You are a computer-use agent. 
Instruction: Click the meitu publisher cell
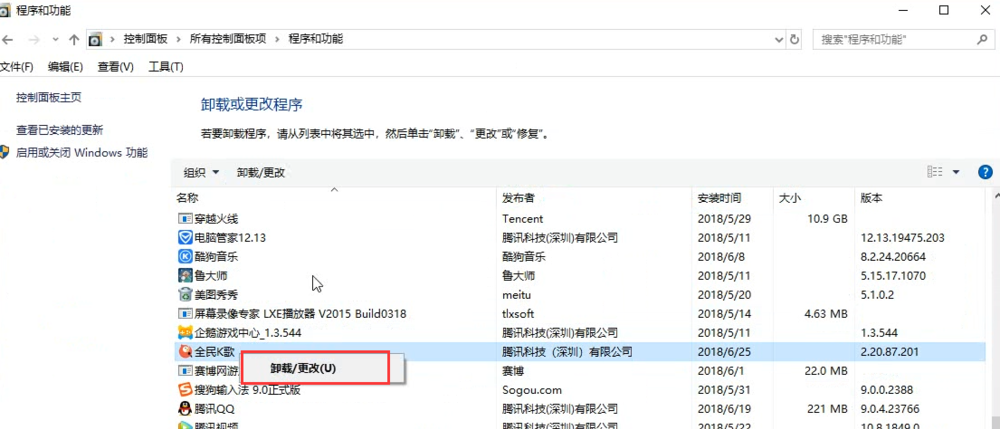[516, 294]
